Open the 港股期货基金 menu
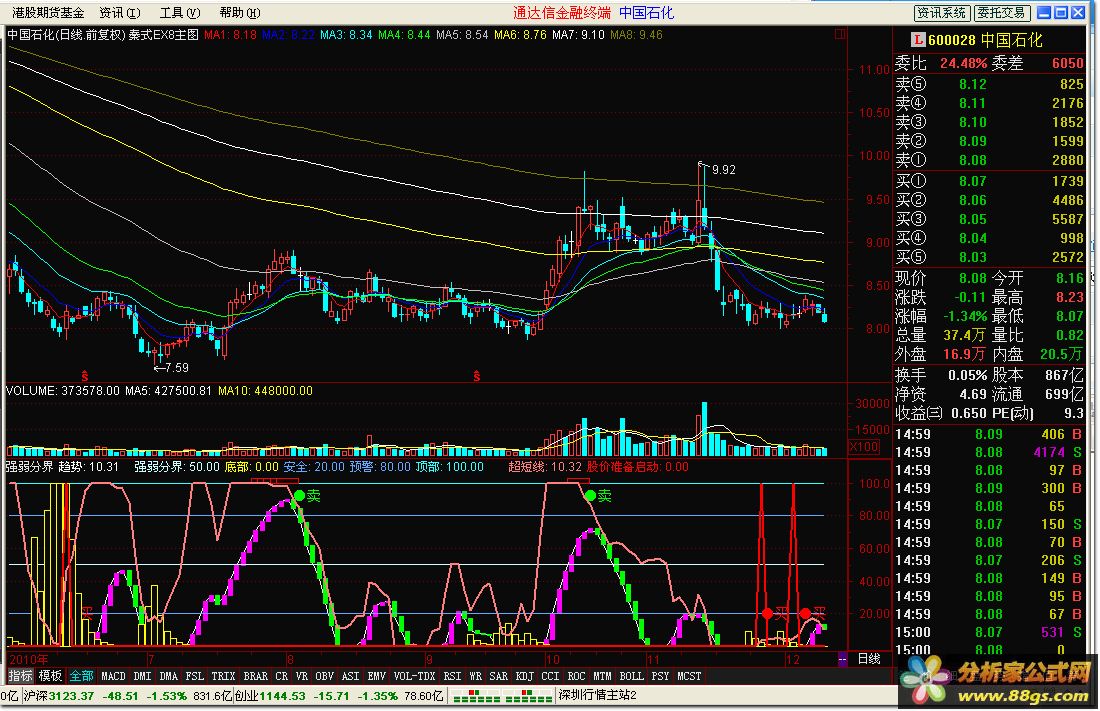Viewport: 1100px width, 711px height. pyautogui.click(x=48, y=13)
